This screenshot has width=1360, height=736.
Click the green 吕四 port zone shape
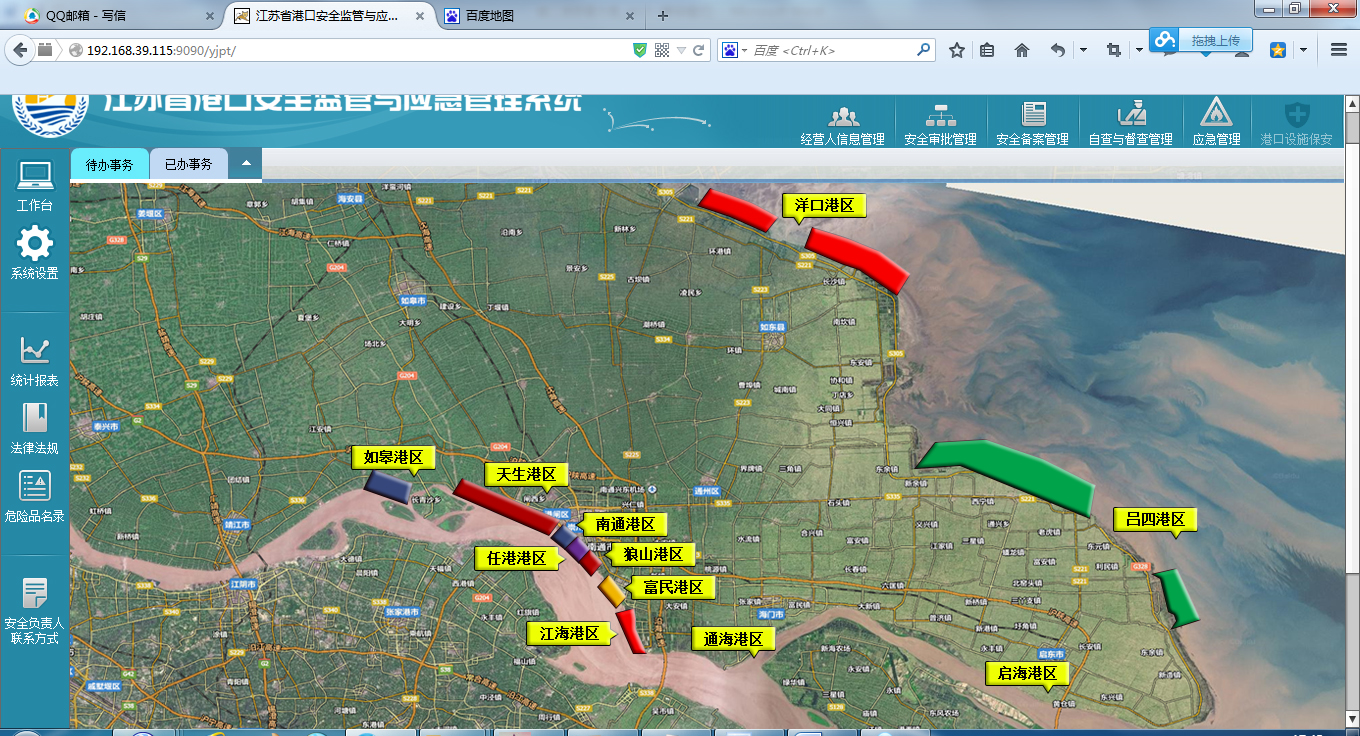1020,473
